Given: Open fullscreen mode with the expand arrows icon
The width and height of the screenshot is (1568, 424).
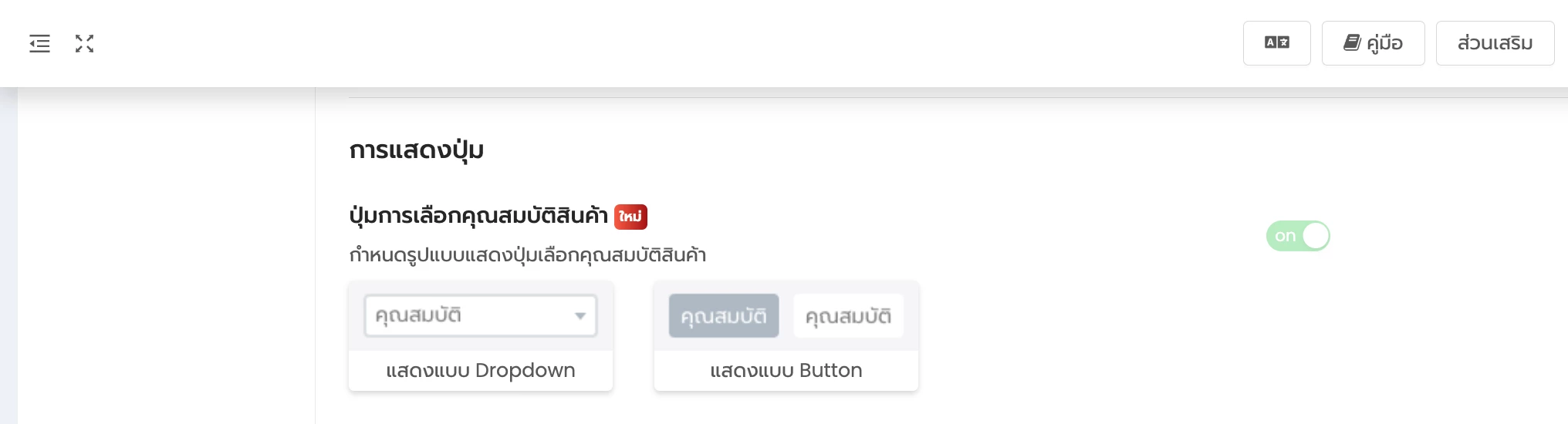Looking at the screenshot, I should [85, 44].
